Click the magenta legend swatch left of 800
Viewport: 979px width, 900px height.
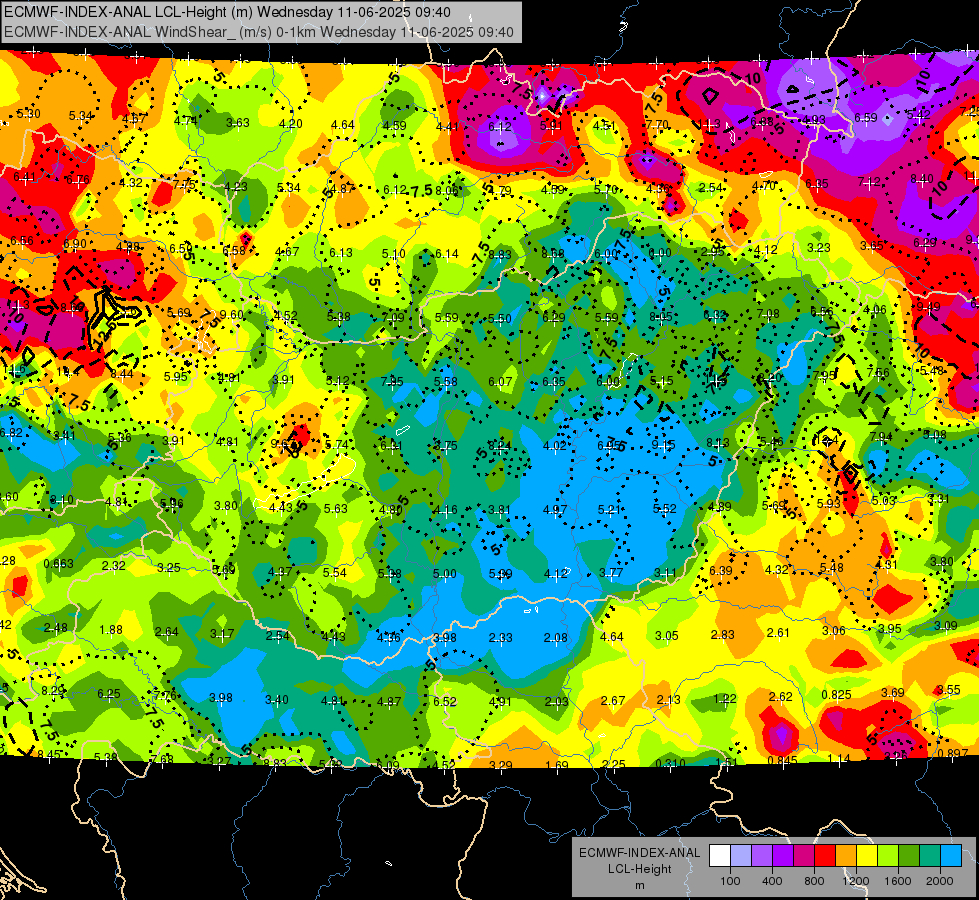804,856
